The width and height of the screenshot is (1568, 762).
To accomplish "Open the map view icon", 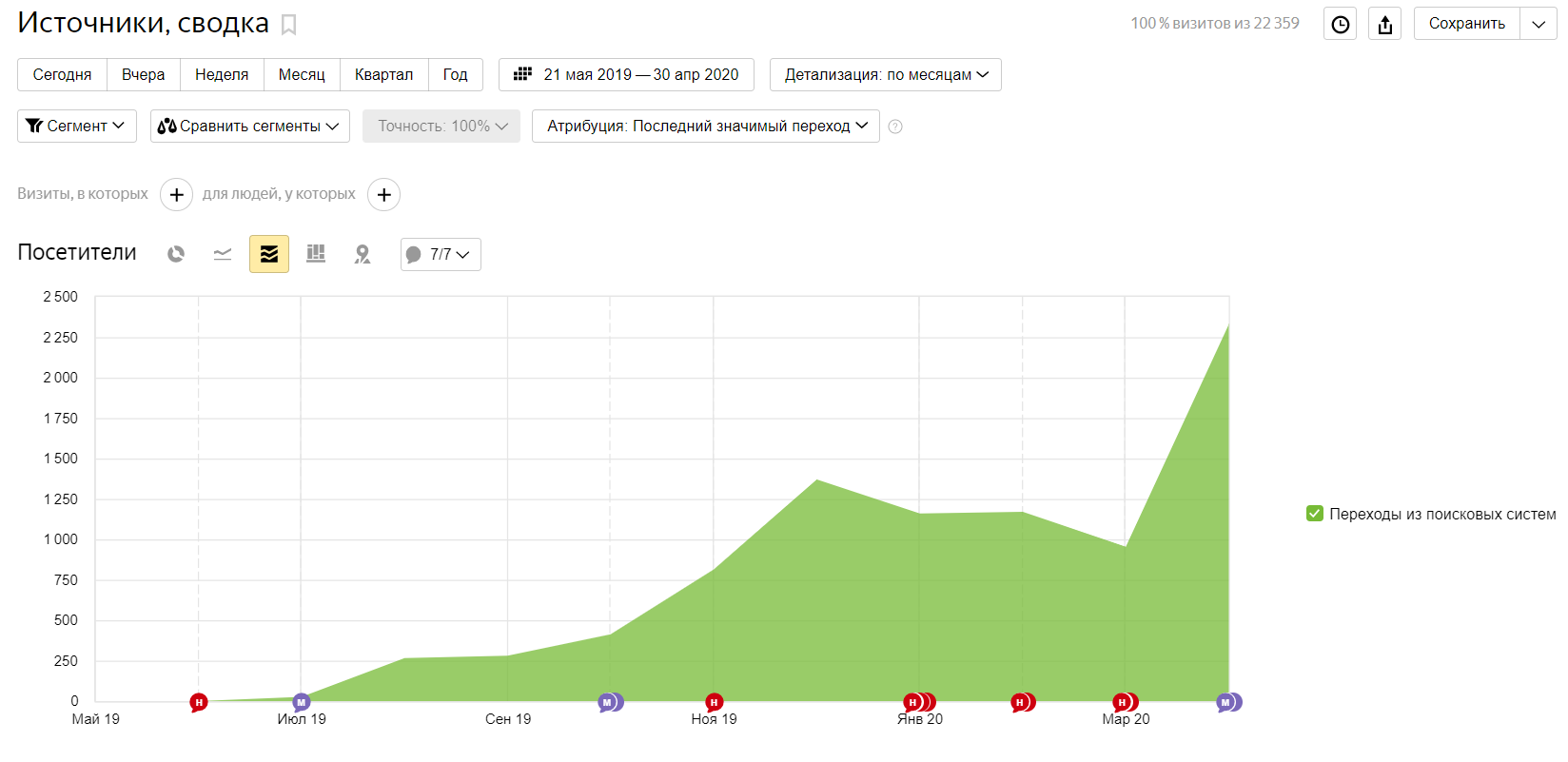I will point(363,254).
